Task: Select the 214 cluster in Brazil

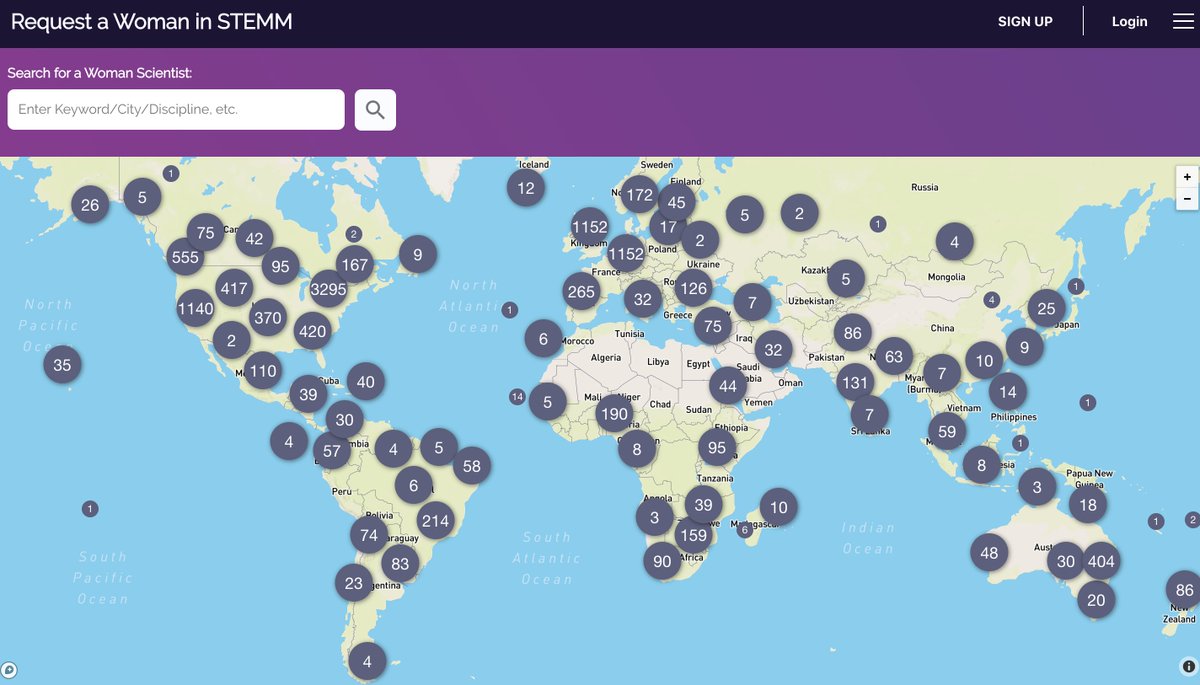Action: pos(435,520)
